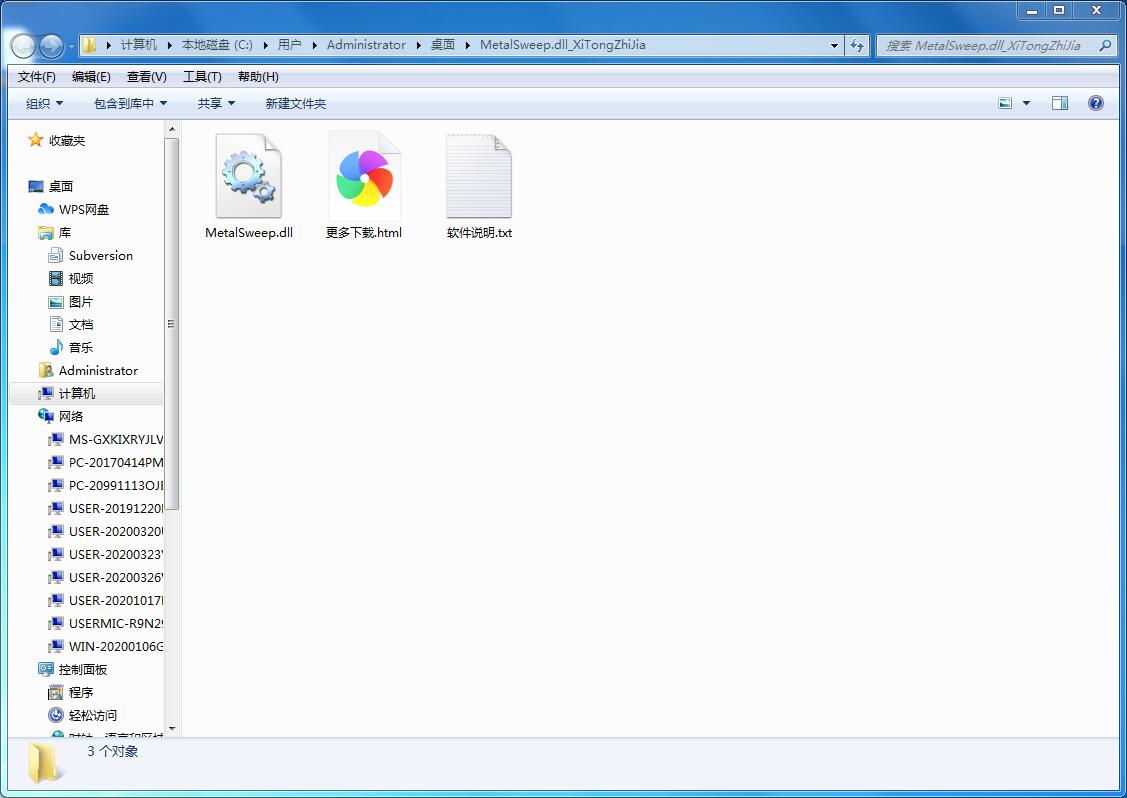Toggle the preview pane icon

pos(1059,104)
